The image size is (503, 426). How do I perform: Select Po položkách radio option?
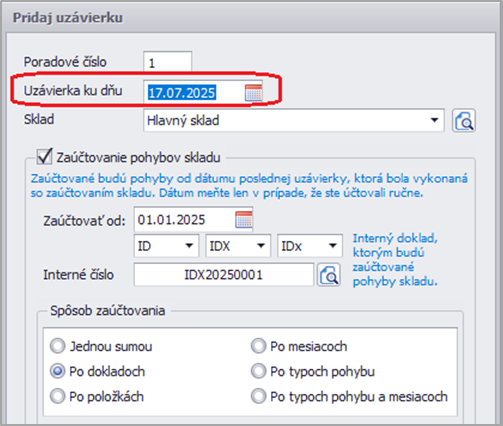point(58,396)
